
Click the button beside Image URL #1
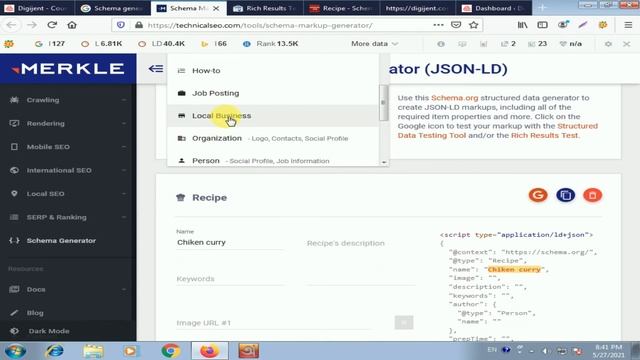[x=404, y=322]
